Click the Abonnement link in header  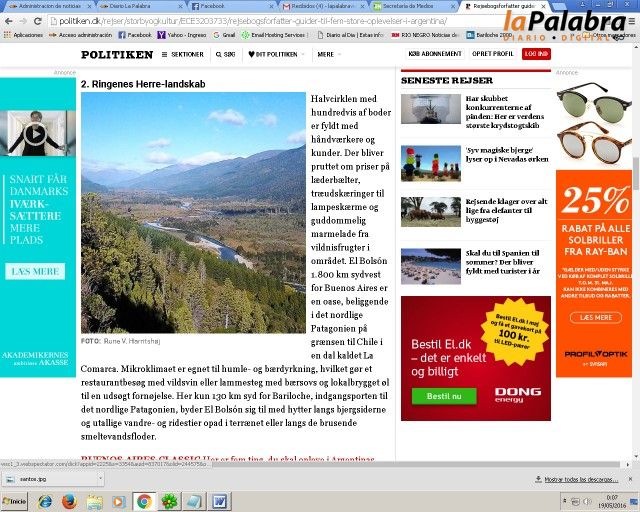(x=436, y=54)
